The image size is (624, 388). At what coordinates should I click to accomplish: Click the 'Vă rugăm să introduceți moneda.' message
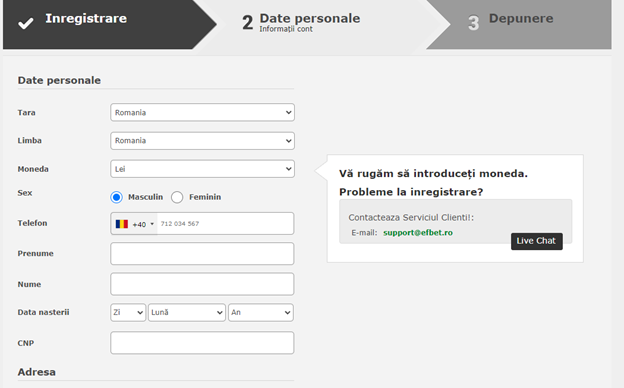(x=433, y=174)
